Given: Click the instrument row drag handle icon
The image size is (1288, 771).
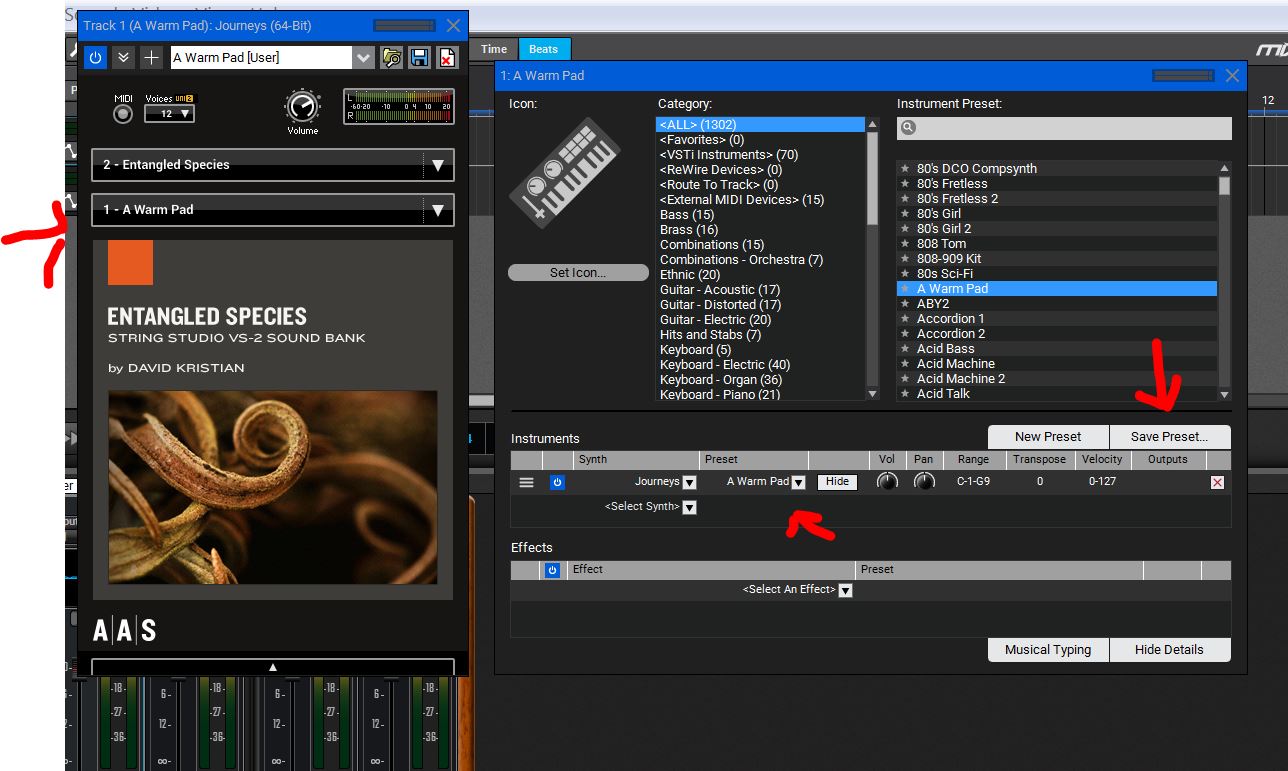Looking at the screenshot, I should 526,482.
